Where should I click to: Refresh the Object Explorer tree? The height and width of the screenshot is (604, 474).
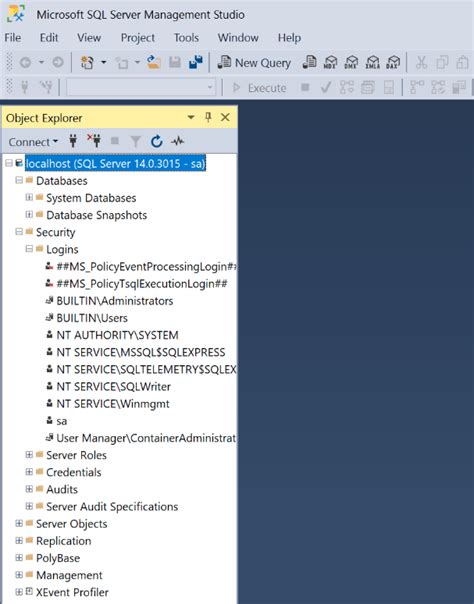(x=156, y=141)
